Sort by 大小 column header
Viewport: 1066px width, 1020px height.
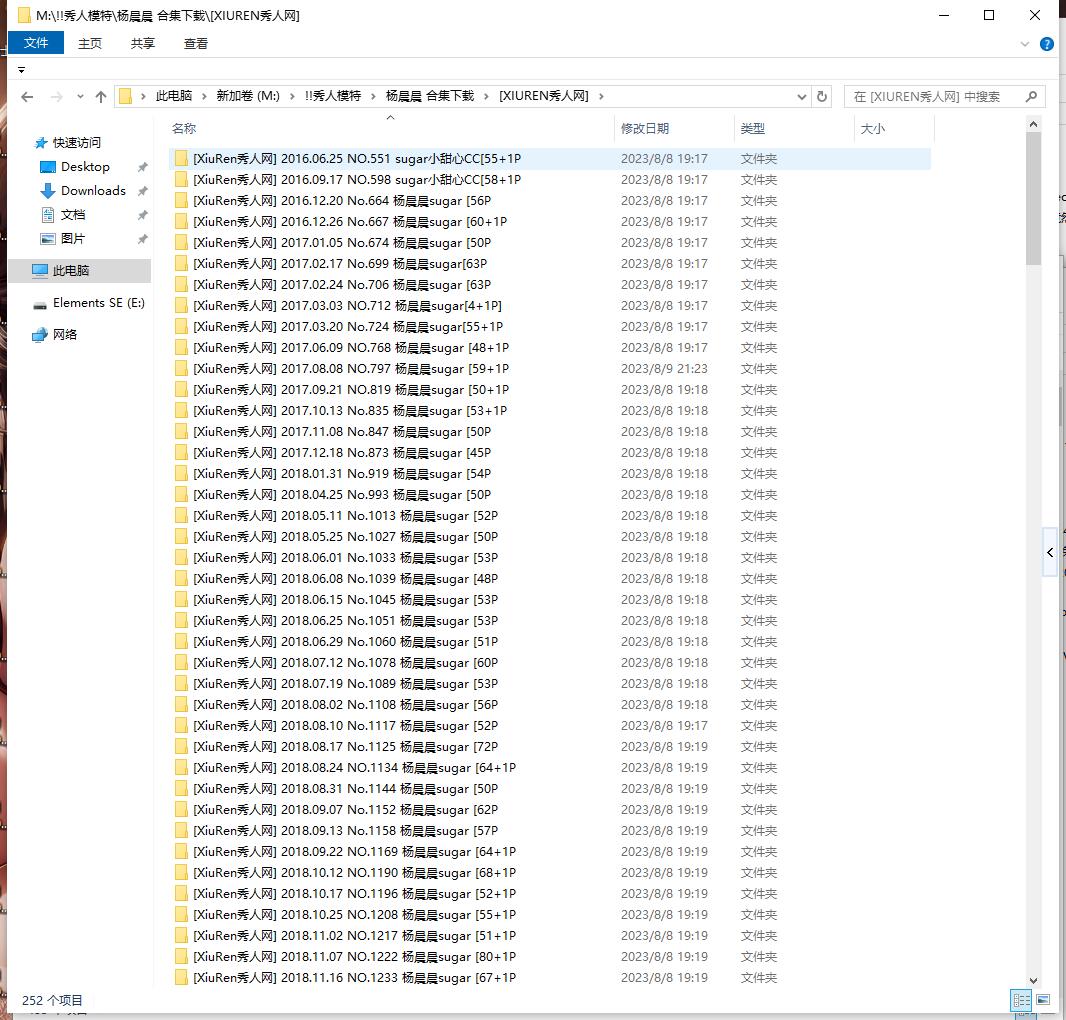coord(894,129)
